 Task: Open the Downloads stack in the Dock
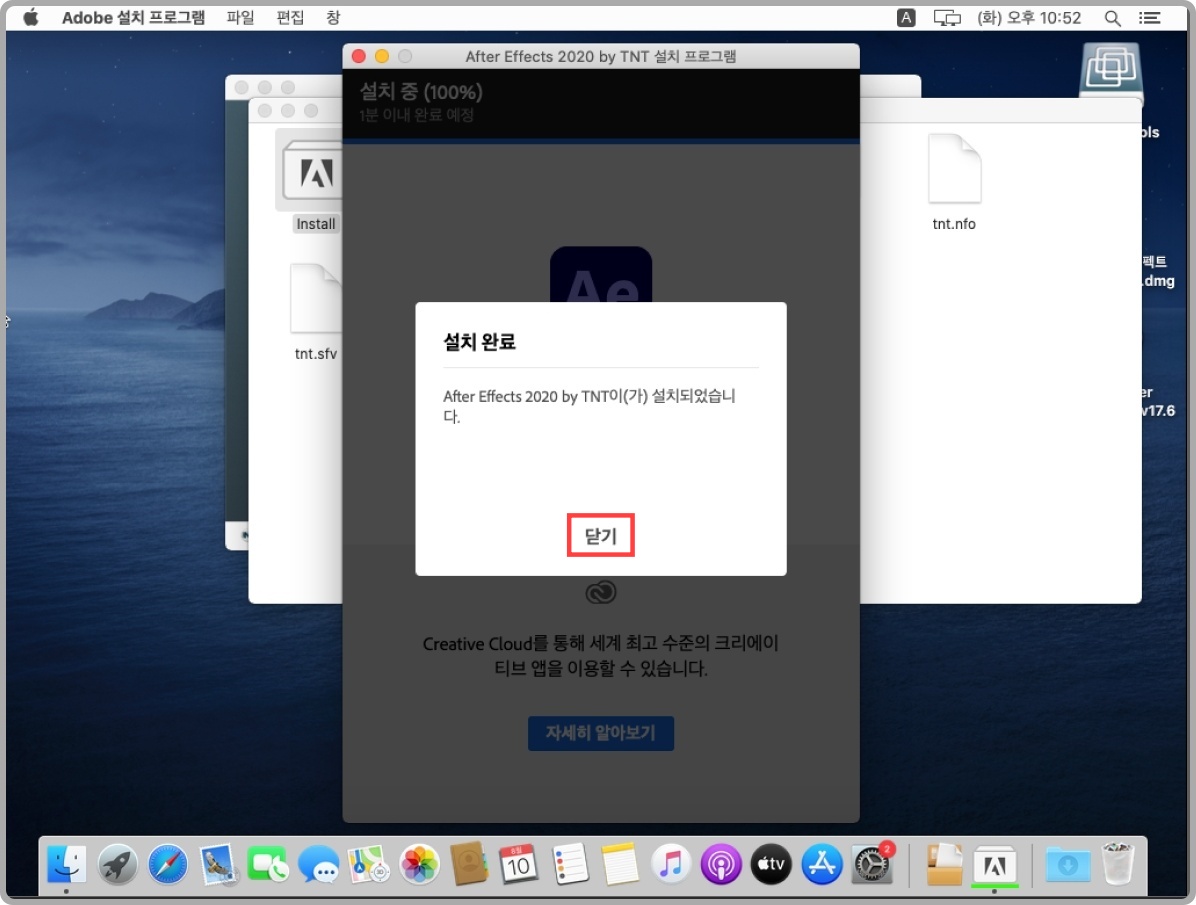[x=1068, y=863]
